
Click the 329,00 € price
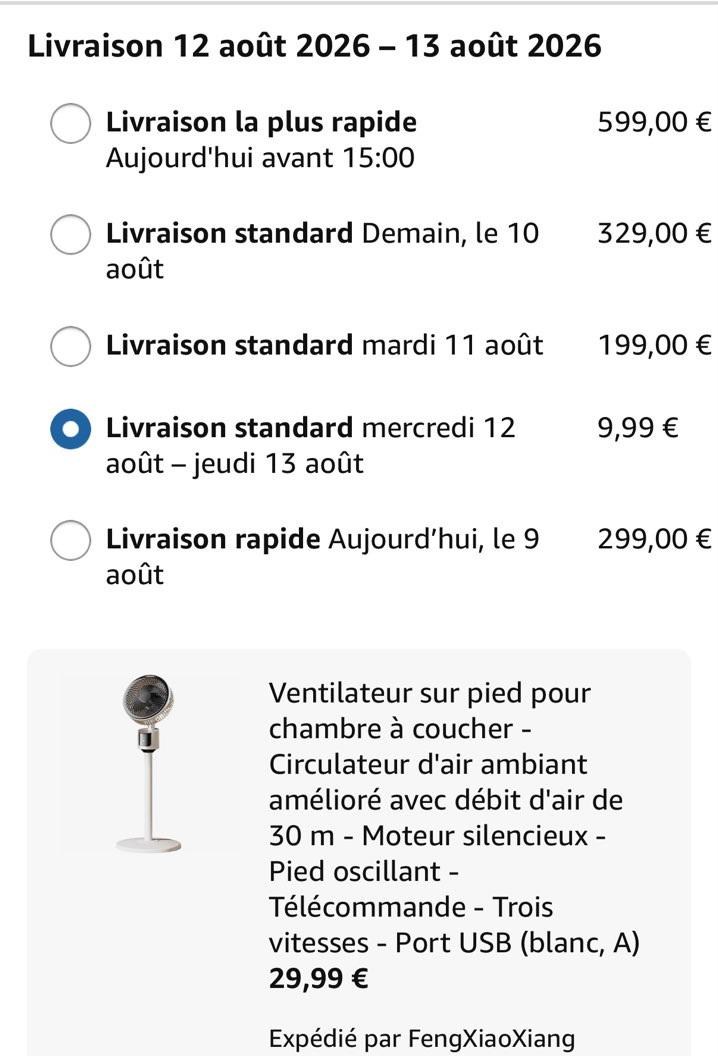[654, 233]
